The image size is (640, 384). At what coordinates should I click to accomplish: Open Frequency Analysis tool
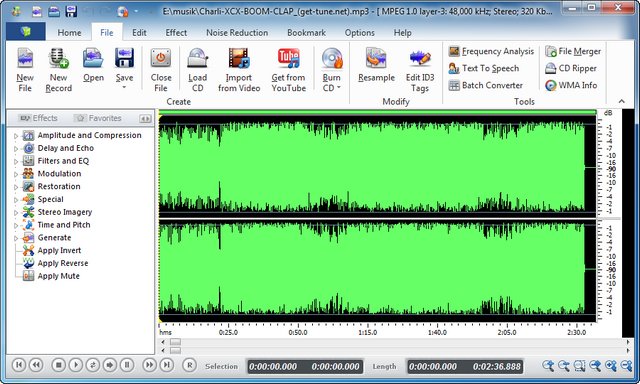491,51
